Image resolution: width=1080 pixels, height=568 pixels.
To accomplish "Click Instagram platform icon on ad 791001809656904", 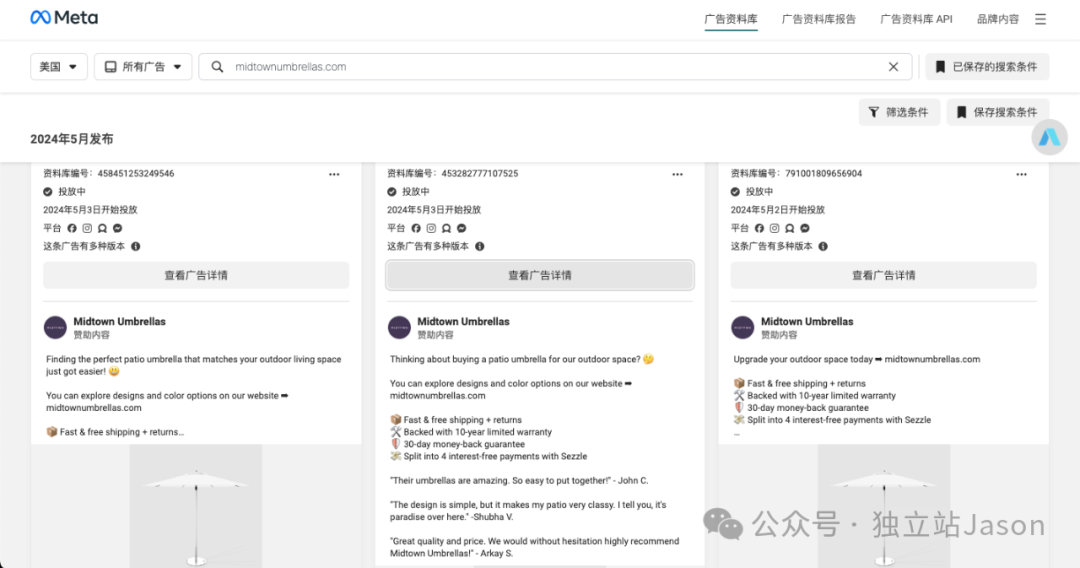I will click(x=774, y=228).
